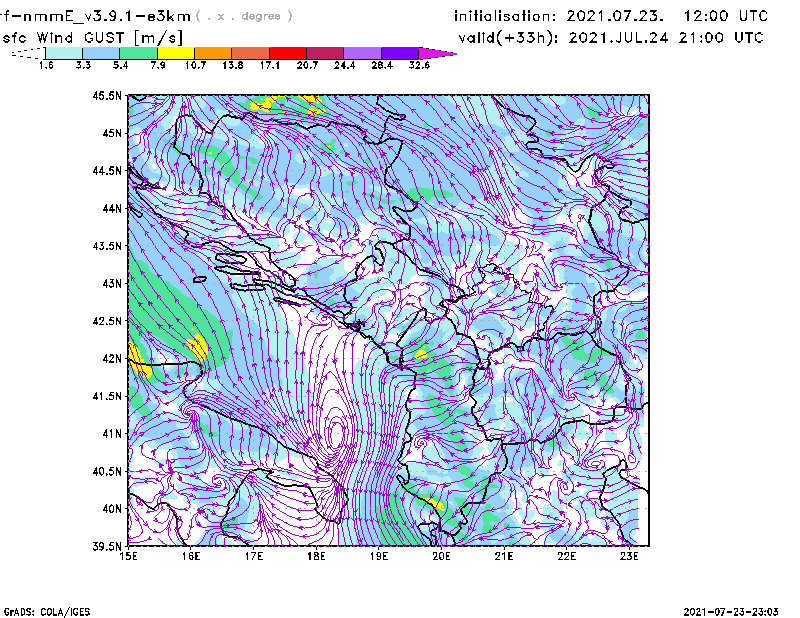The image size is (800, 618).
Task: Click the legend value '32.6'
Action: (x=419, y=65)
